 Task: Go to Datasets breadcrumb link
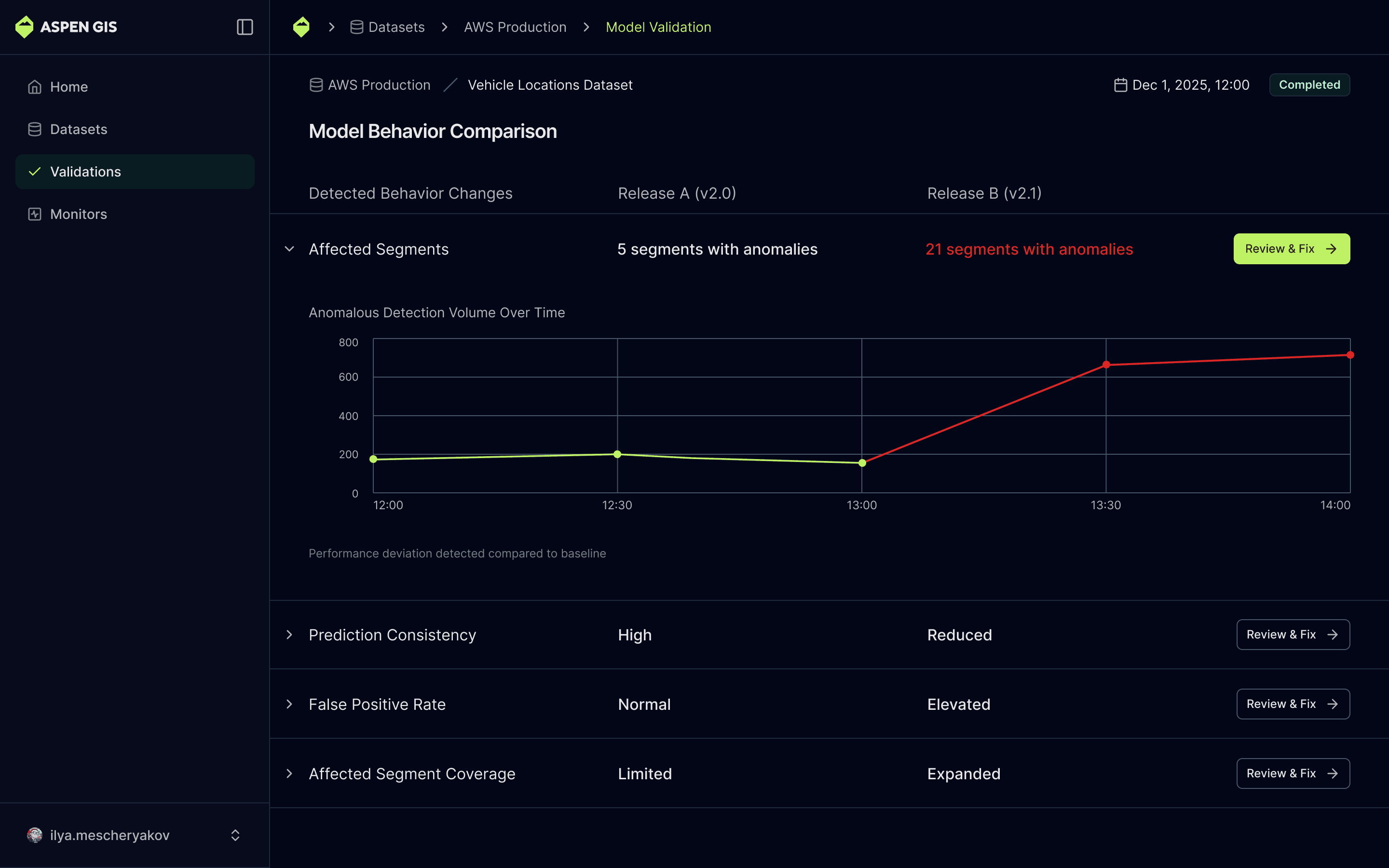pyautogui.click(x=396, y=27)
